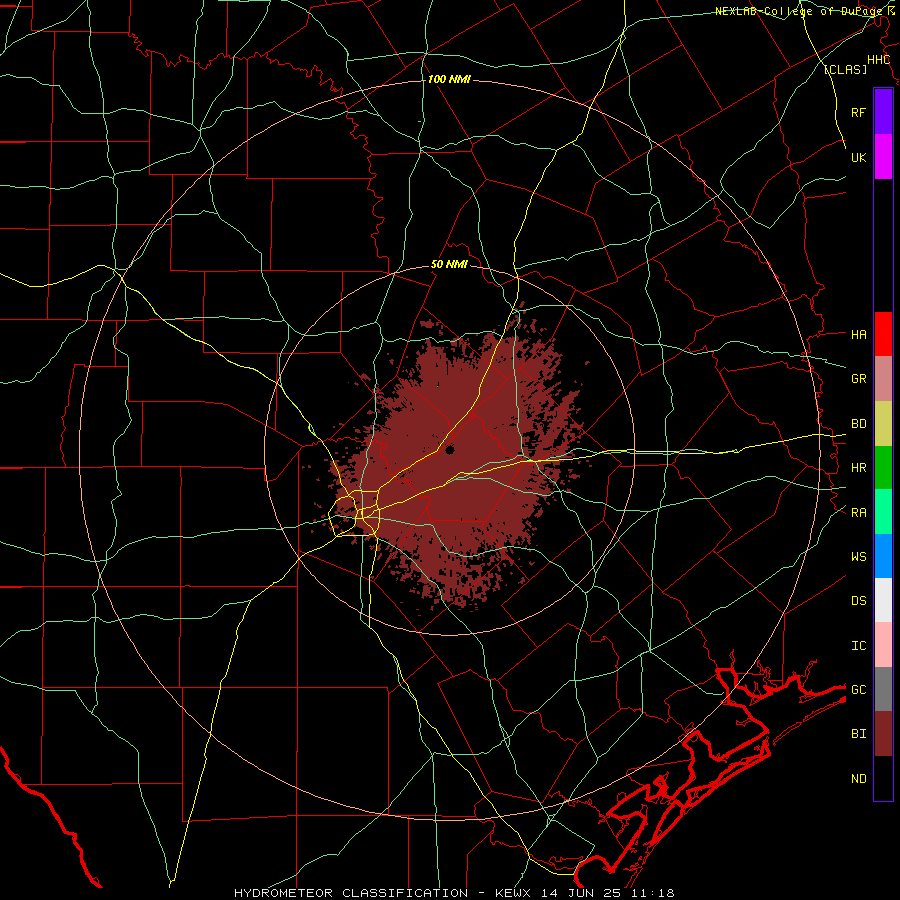Click the ND legend label
900x900 pixels.
pos(858,779)
